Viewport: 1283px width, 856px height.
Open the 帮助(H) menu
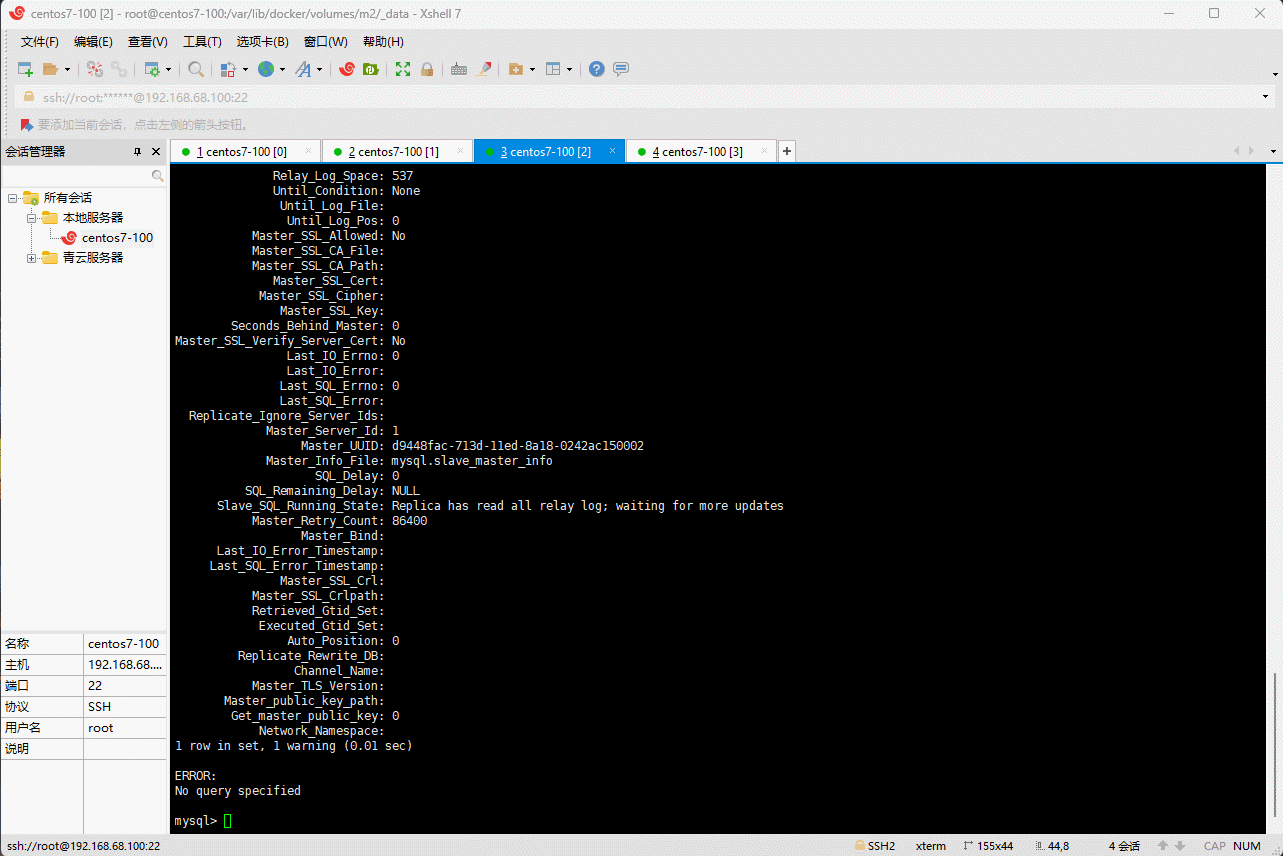coord(383,42)
